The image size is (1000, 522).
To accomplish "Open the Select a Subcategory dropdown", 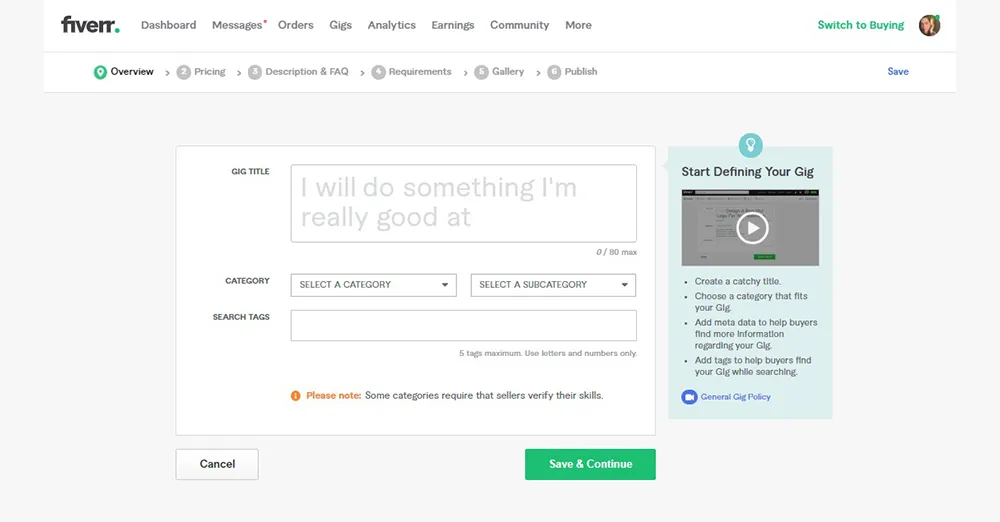I will coord(553,285).
